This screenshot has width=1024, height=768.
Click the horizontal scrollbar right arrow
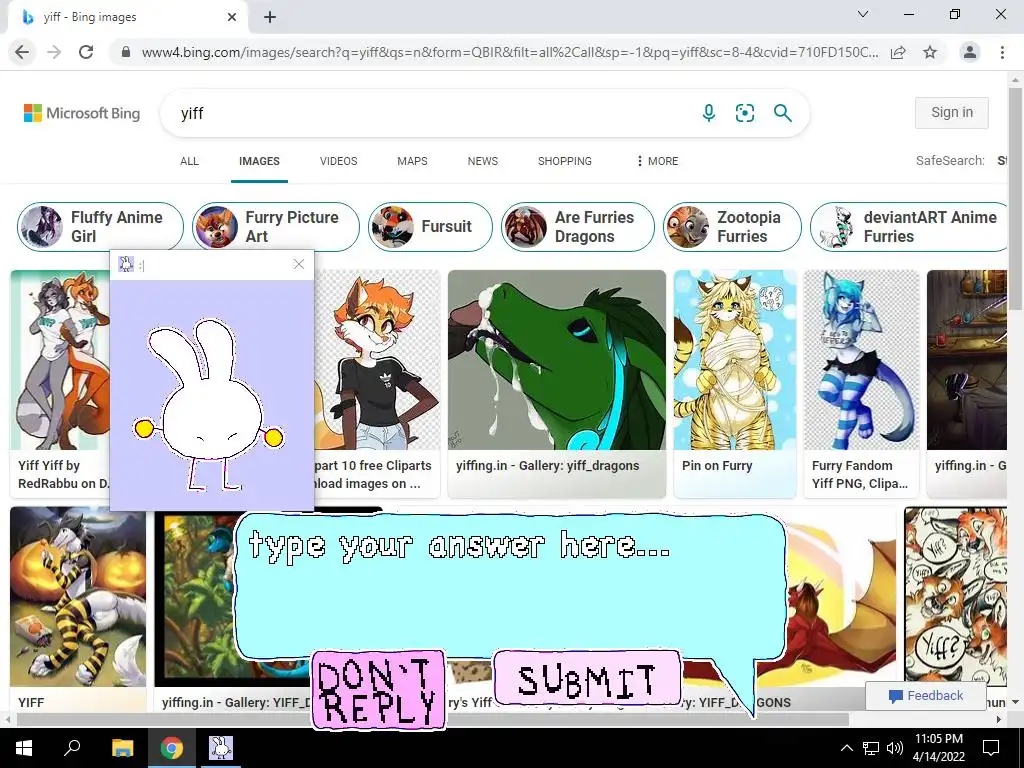coord(999,720)
